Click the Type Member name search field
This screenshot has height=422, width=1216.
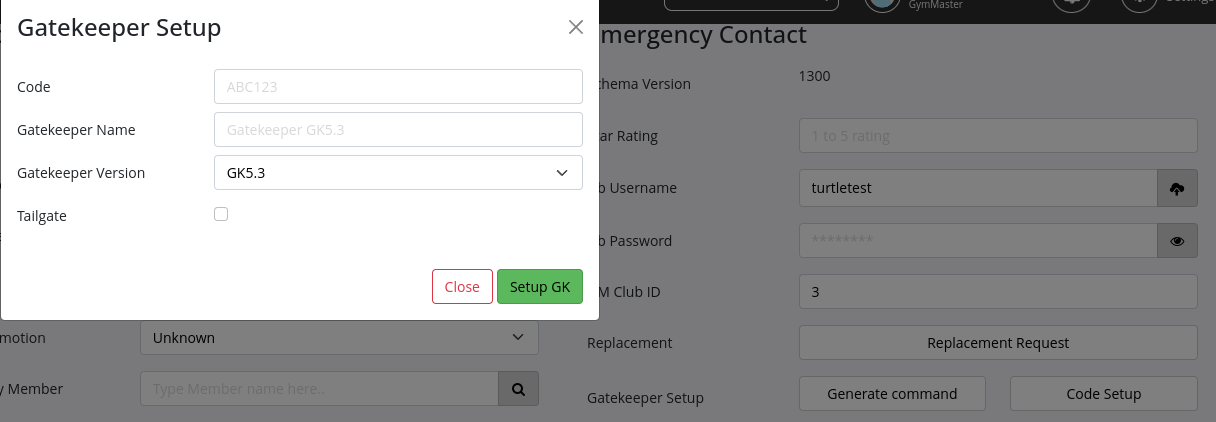coord(319,389)
